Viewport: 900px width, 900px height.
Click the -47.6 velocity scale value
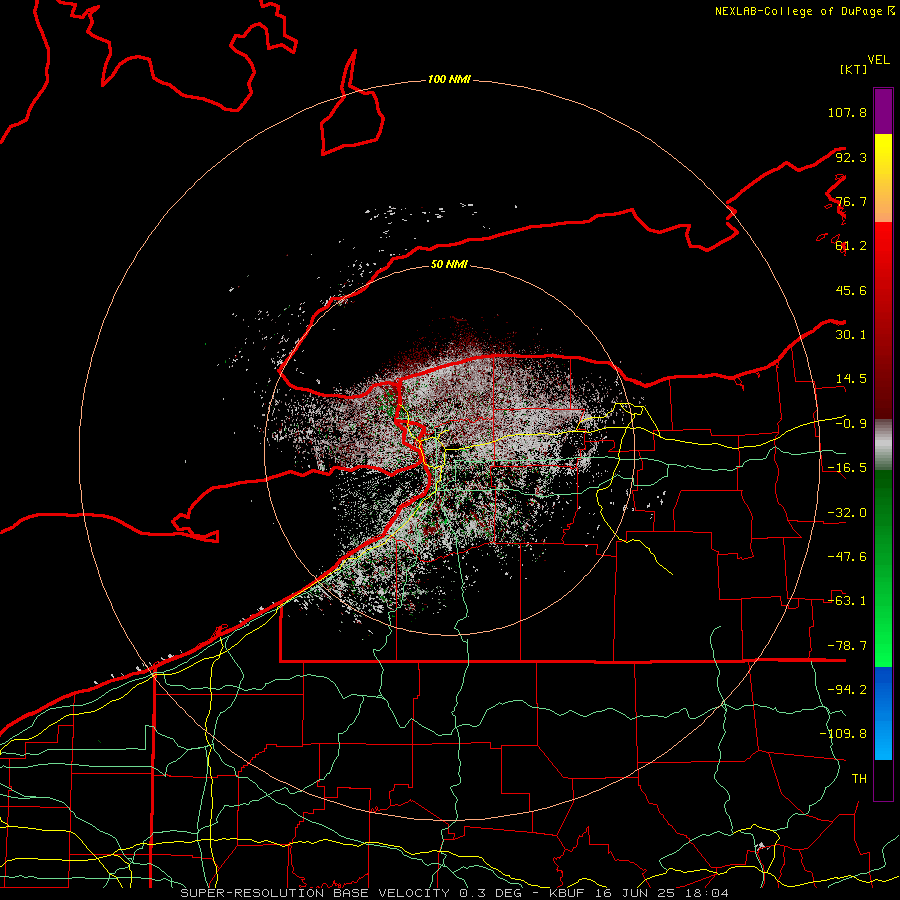click(x=847, y=557)
